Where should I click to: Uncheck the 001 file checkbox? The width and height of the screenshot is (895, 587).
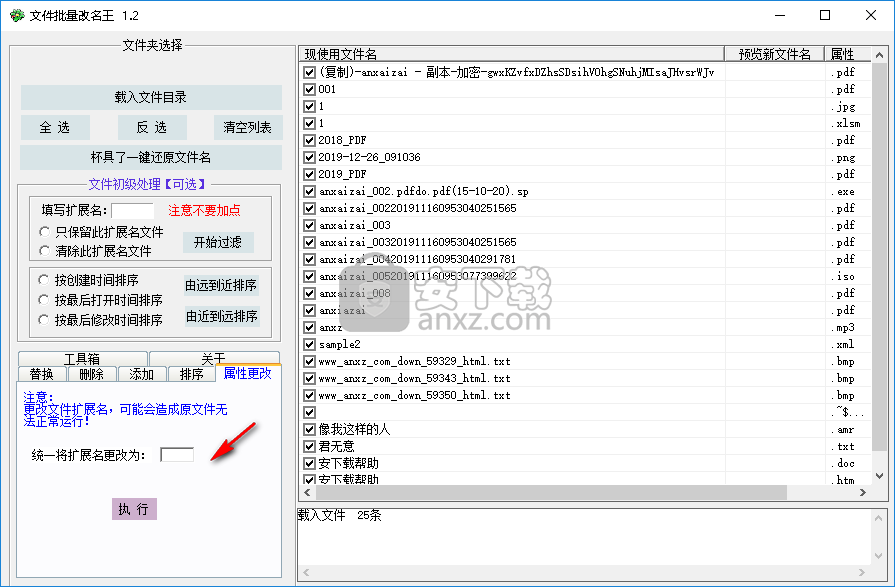click(309, 89)
